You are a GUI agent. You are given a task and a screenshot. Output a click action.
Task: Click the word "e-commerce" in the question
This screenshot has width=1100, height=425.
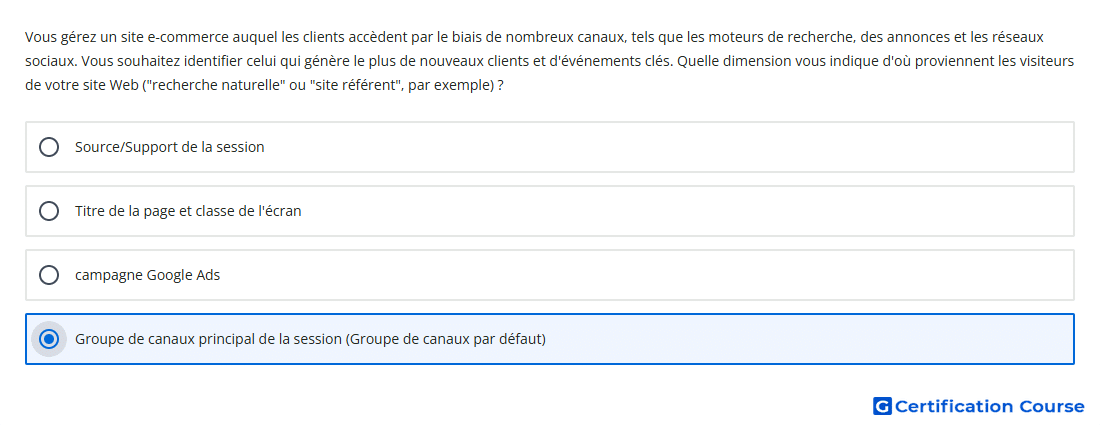173,36
